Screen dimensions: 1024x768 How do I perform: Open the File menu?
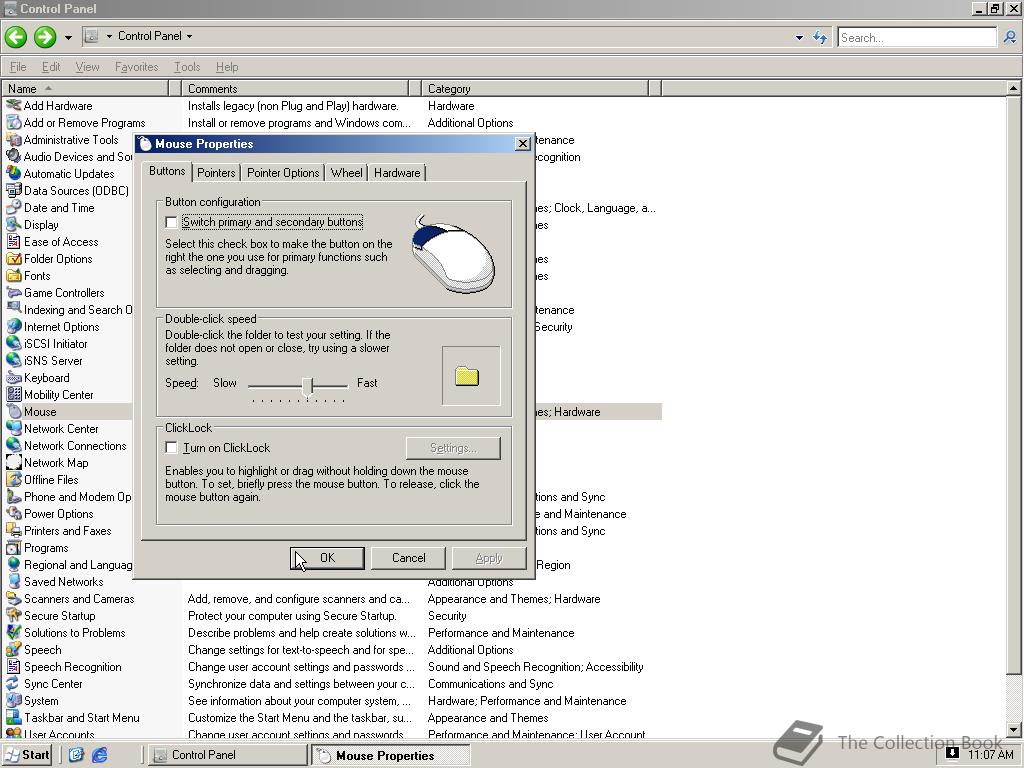point(18,67)
